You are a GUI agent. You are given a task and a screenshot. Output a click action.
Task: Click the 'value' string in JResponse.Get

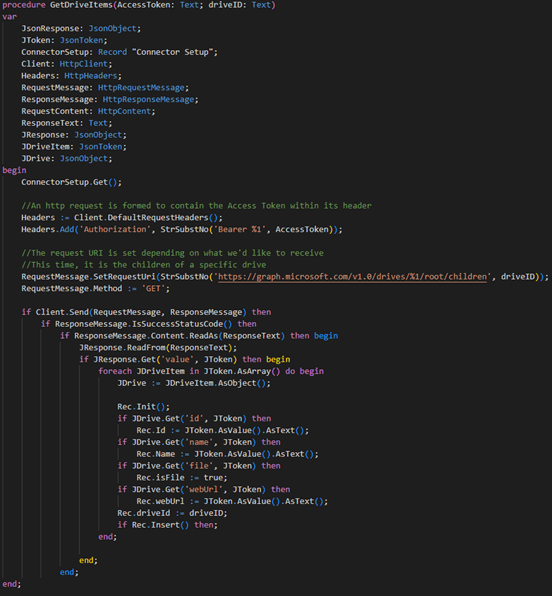[x=177, y=359]
